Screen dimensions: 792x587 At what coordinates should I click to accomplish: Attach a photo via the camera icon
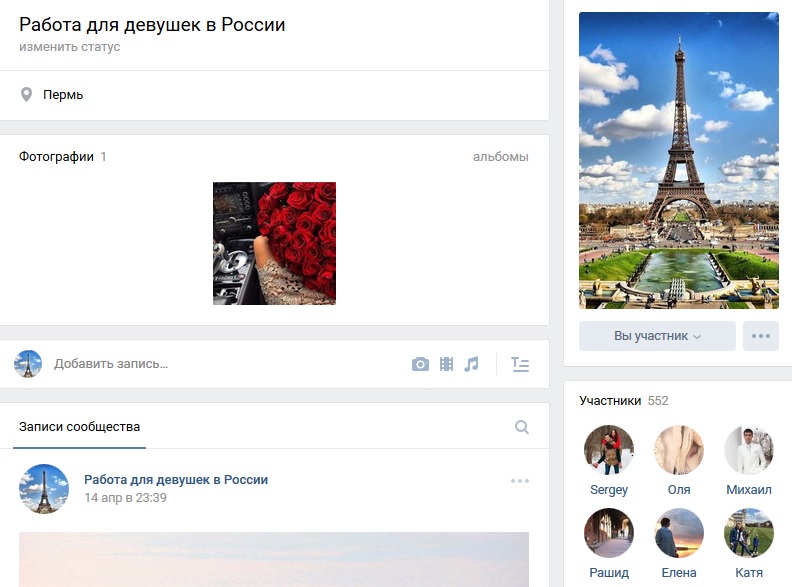click(x=420, y=364)
